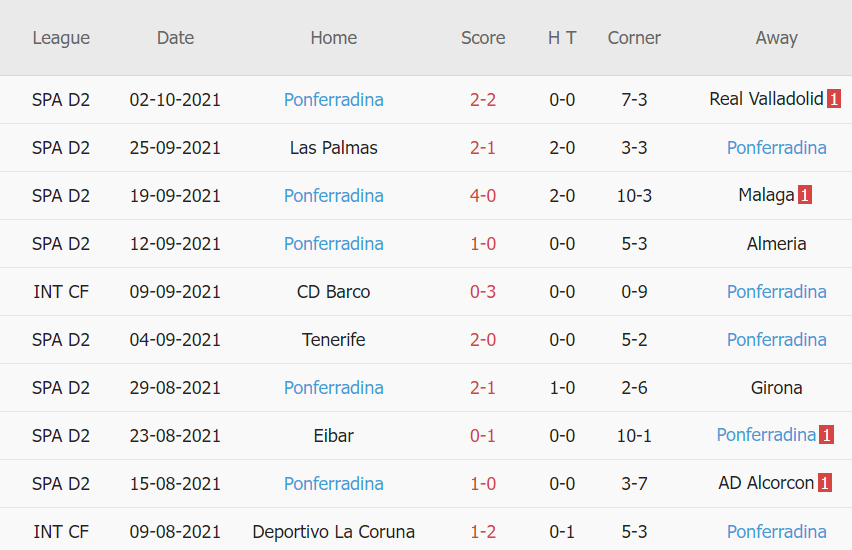This screenshot has width=852, height=550.
Task: Open the Girona team name
Action: 776,387
